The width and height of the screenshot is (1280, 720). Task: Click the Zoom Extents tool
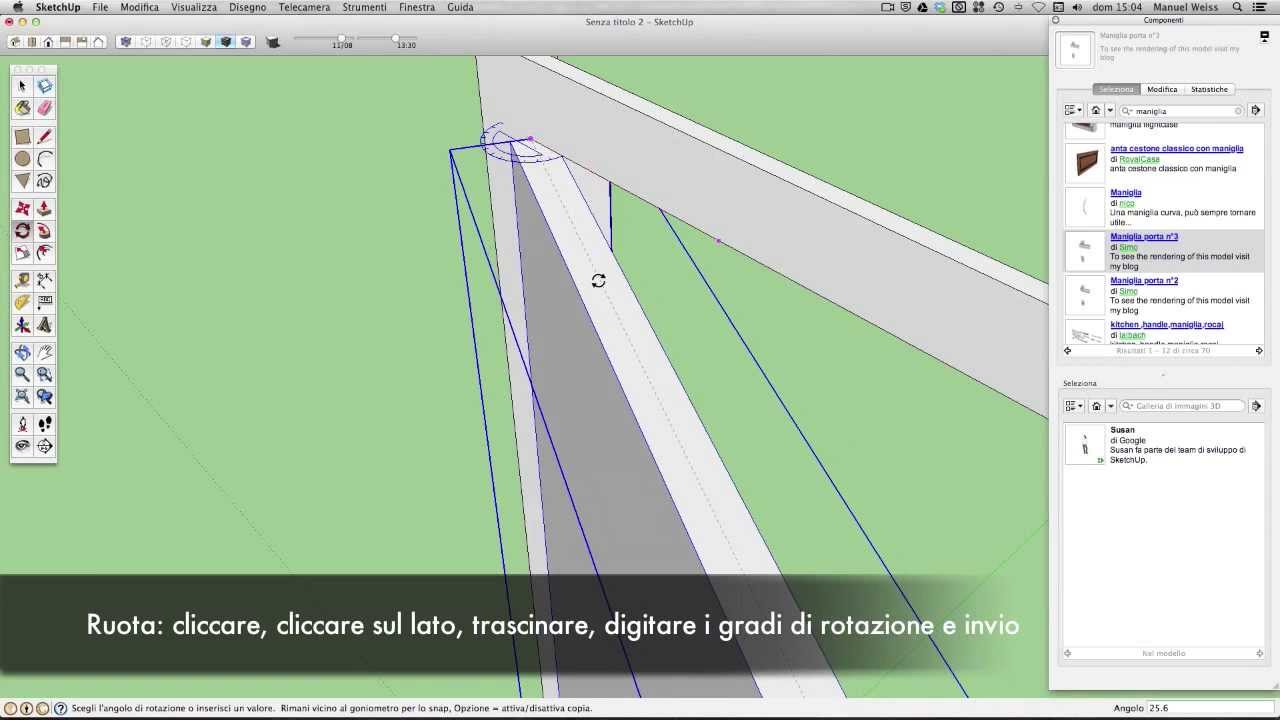pyautogui.click(x=22, y=397)
